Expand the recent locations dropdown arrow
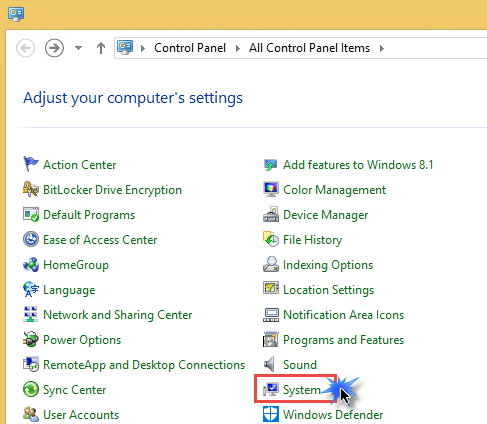Image resolution: width=487 pixels, height=424 pixels. point(78,48)
